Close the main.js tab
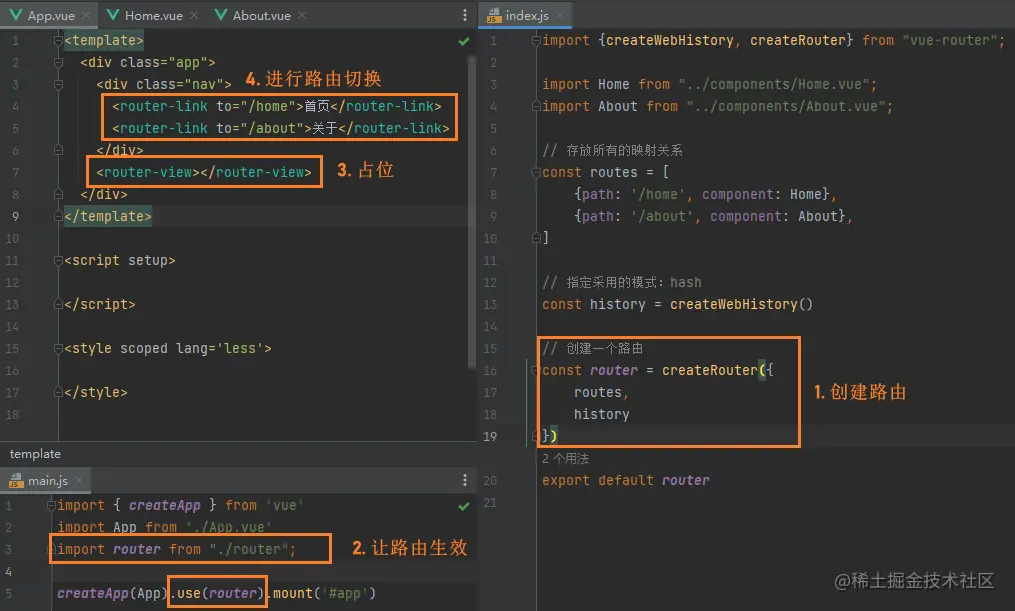1015x611 pixels. pos(79,480)
